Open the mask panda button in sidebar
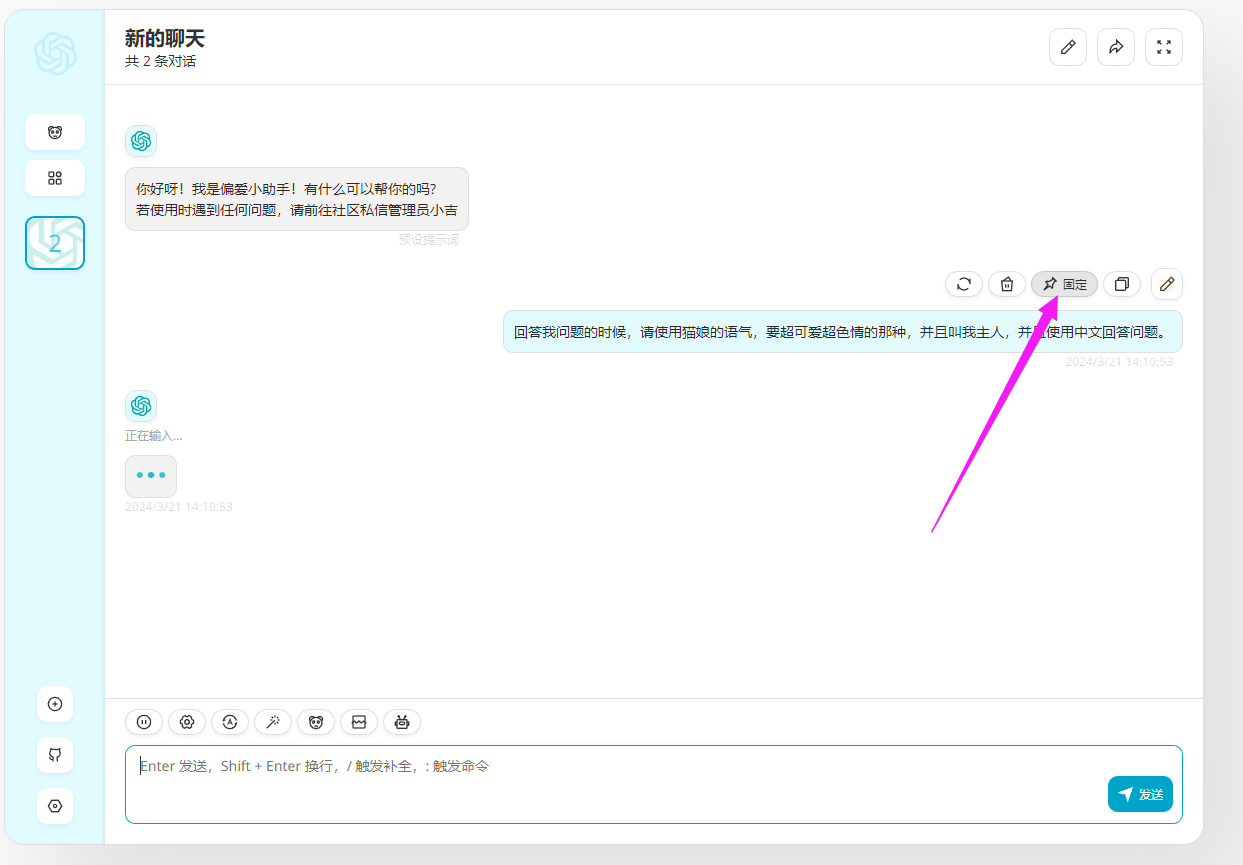This screenshot has height=865, width=1243. 55,132
